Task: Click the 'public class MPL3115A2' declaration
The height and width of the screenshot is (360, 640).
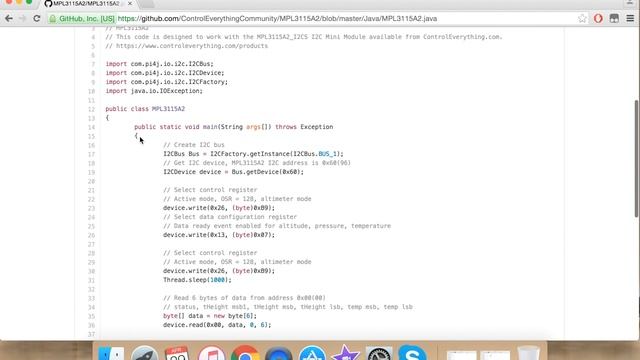Action: click(x=145, y=109)
